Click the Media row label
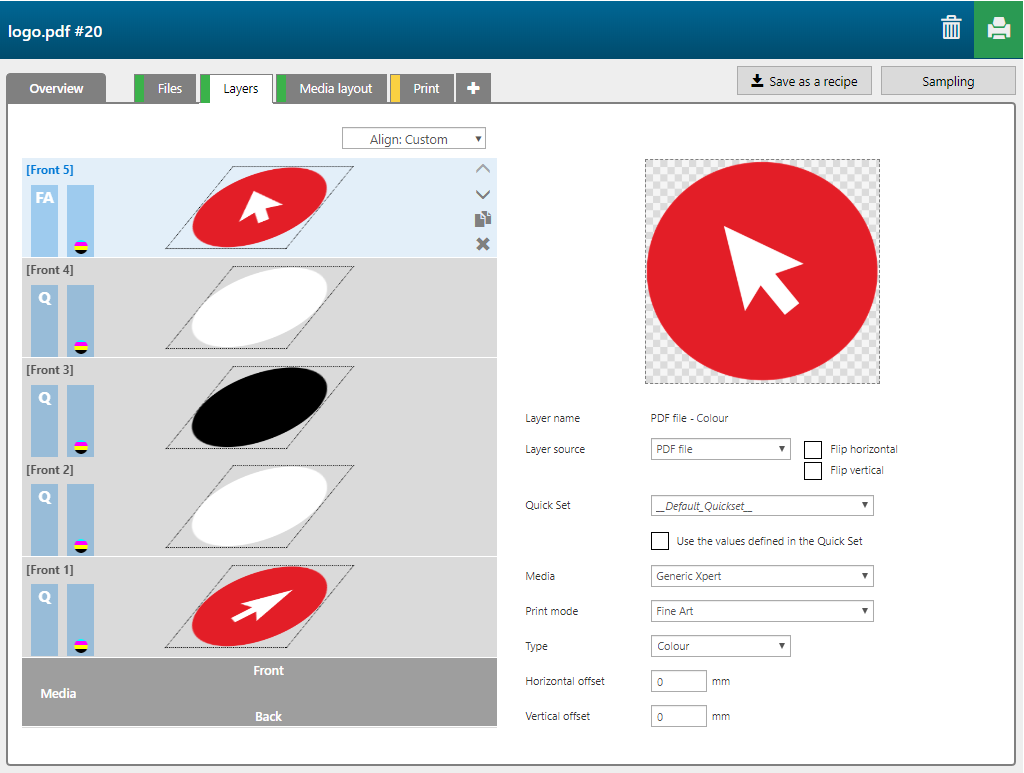The height and width of the screenshot is (773, 1024). 58,693
